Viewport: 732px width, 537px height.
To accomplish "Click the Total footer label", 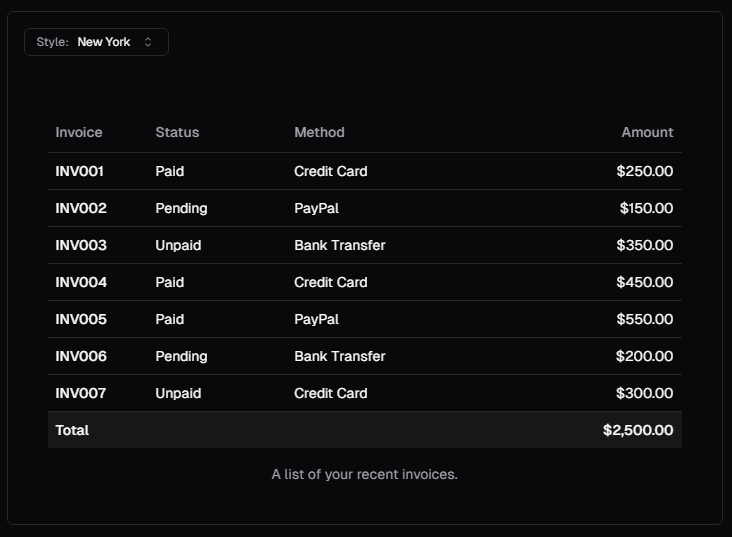I will click(x=72, y=430).
